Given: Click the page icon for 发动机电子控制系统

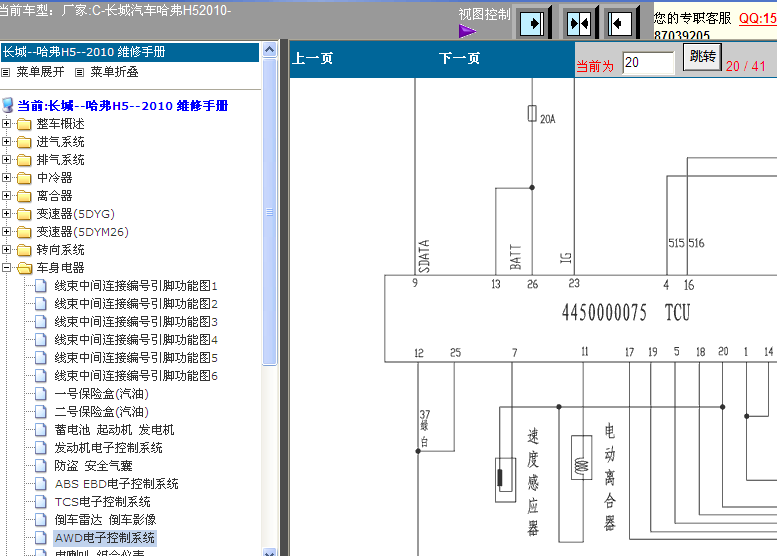Looking at the screenshot, I should [x=41, y=448].
